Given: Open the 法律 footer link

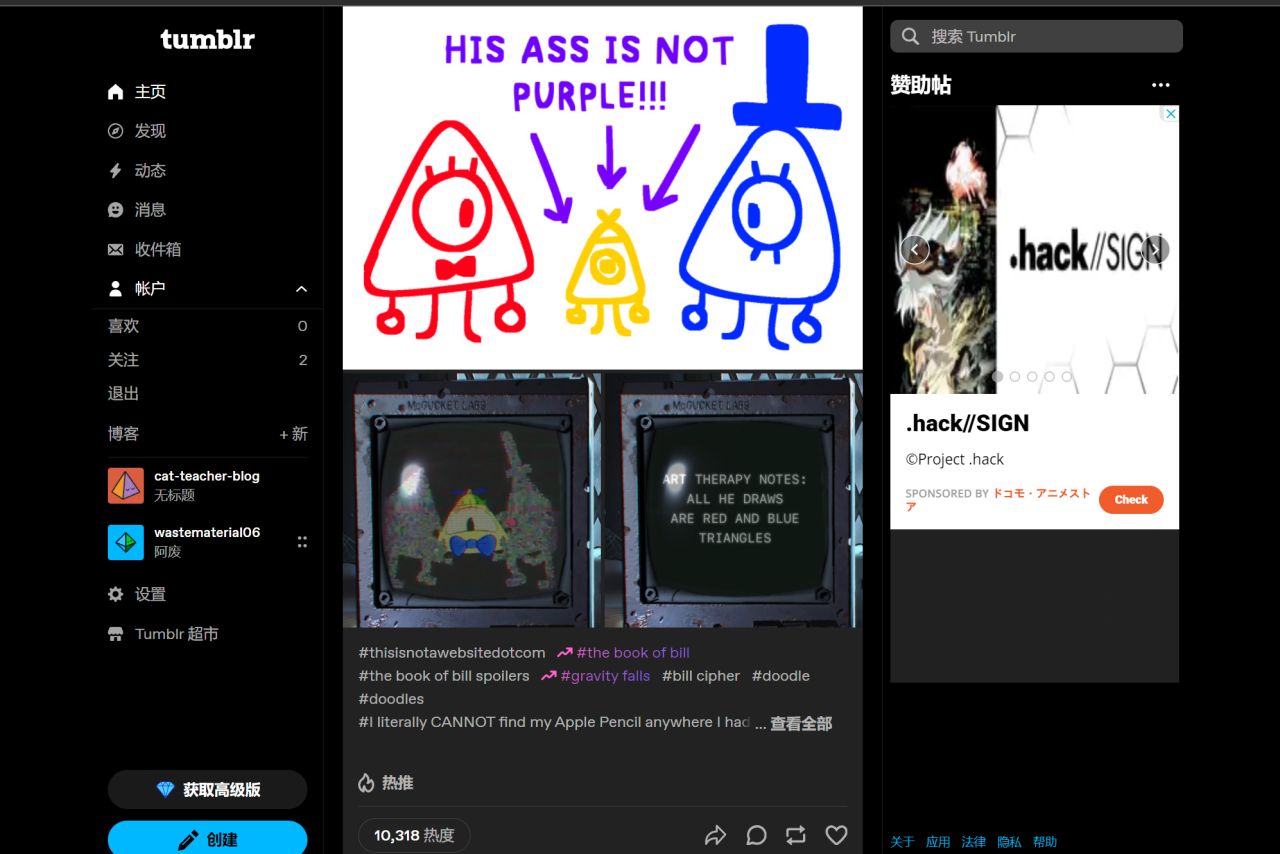Looking at the screenshot, I should coord(973,842).
